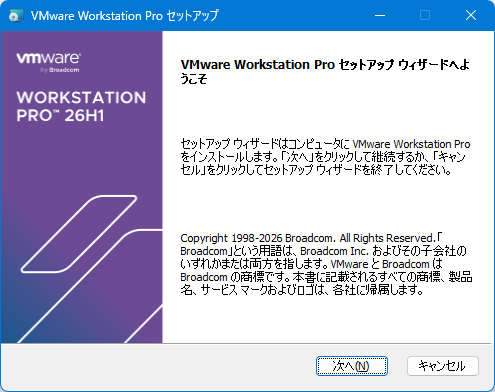Abort the installation via the キャンセル button
The width and height of the screenshot is (495, 392).
[x=443, y=366]
